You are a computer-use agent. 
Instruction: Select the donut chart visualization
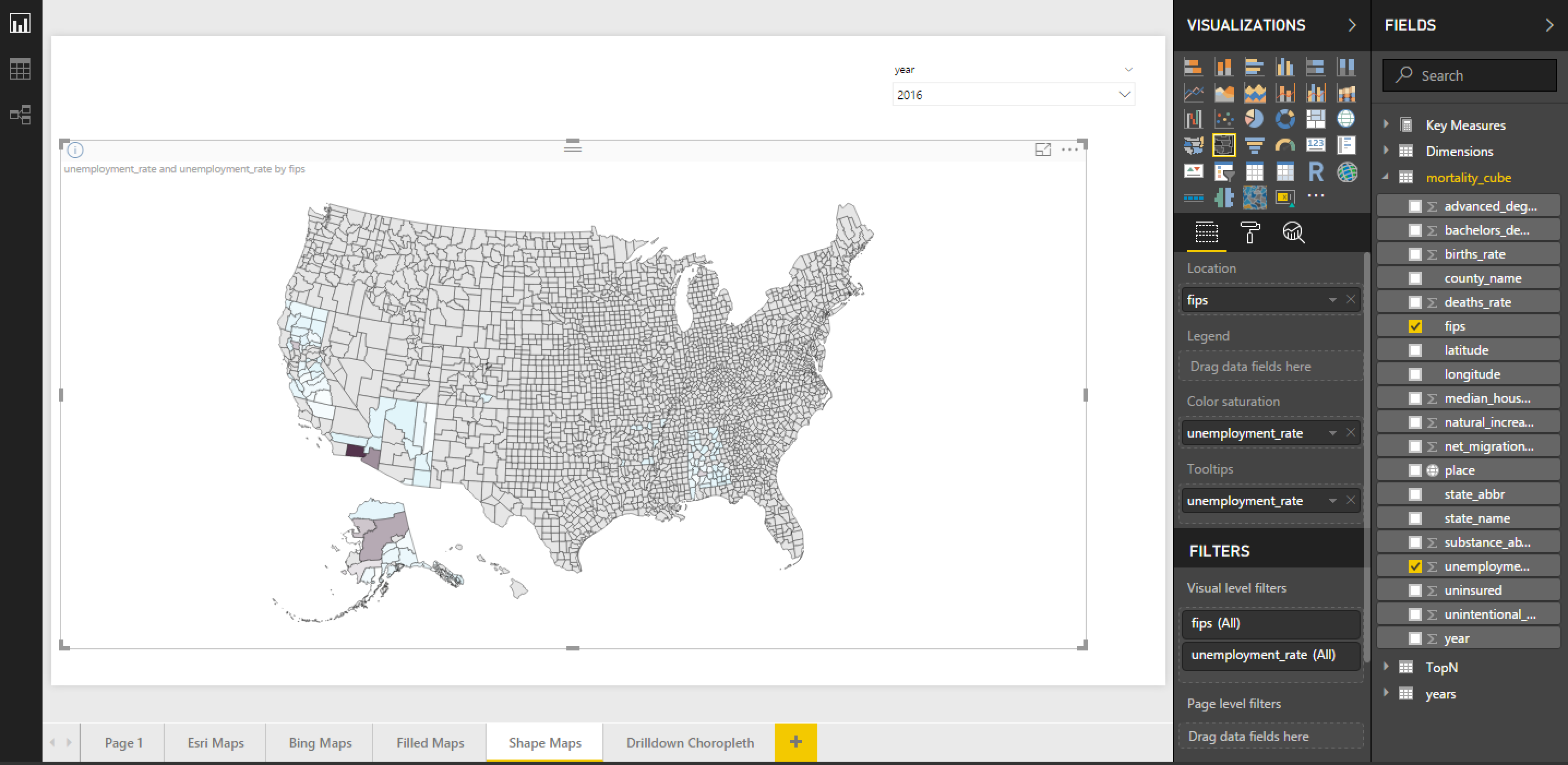coord(1285,119)
